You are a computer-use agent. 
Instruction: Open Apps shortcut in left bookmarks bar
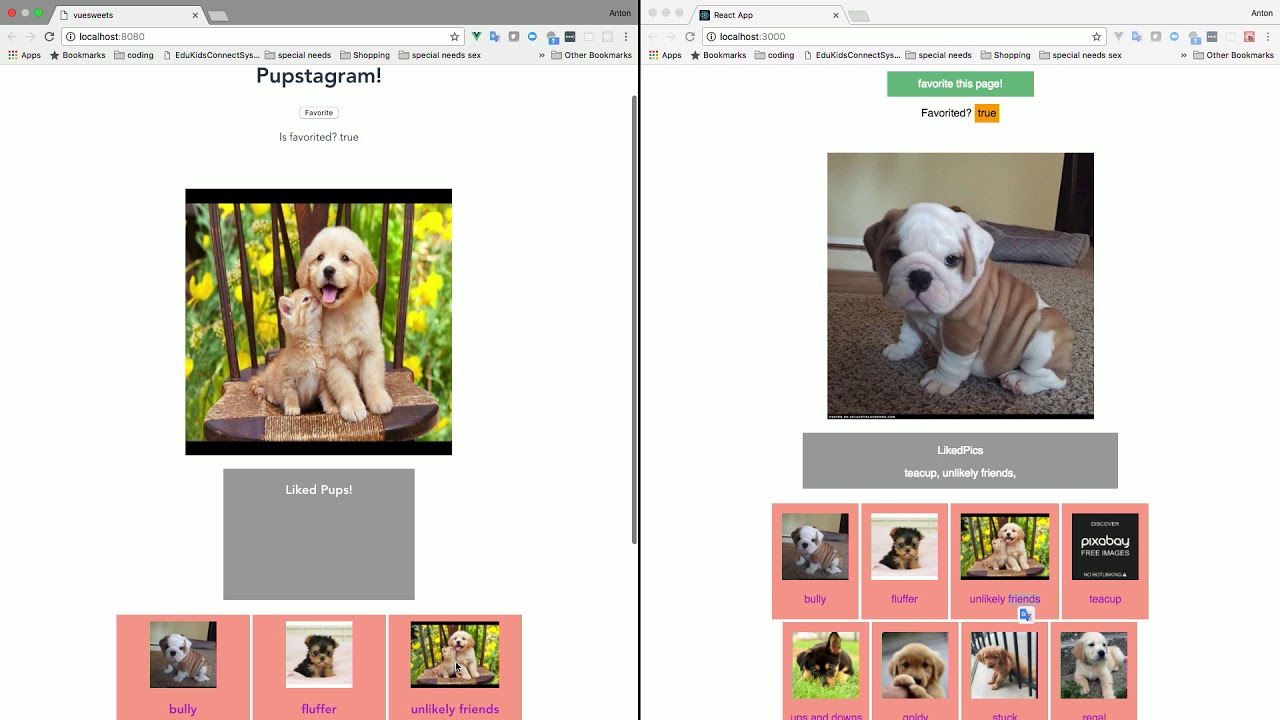(24, 55)
